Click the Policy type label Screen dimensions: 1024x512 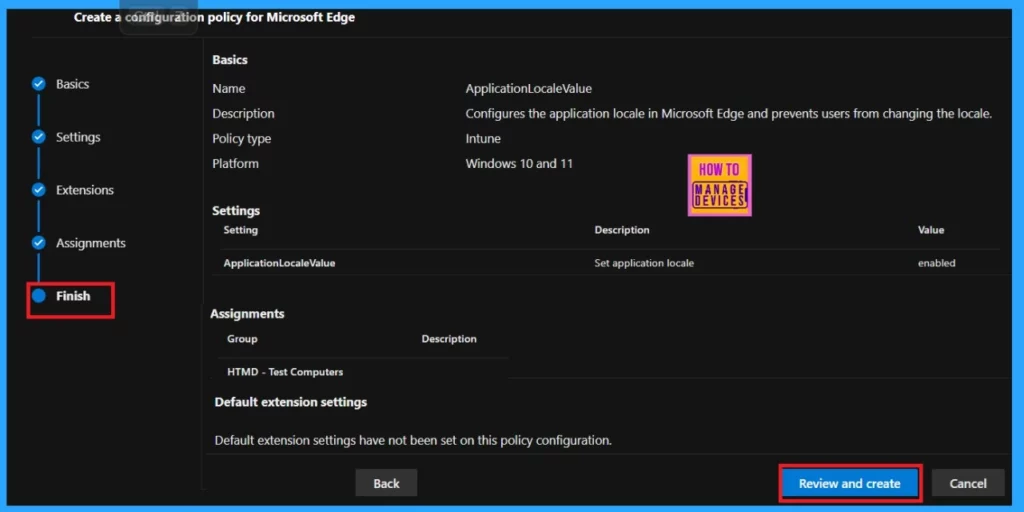tap(242, 138)
